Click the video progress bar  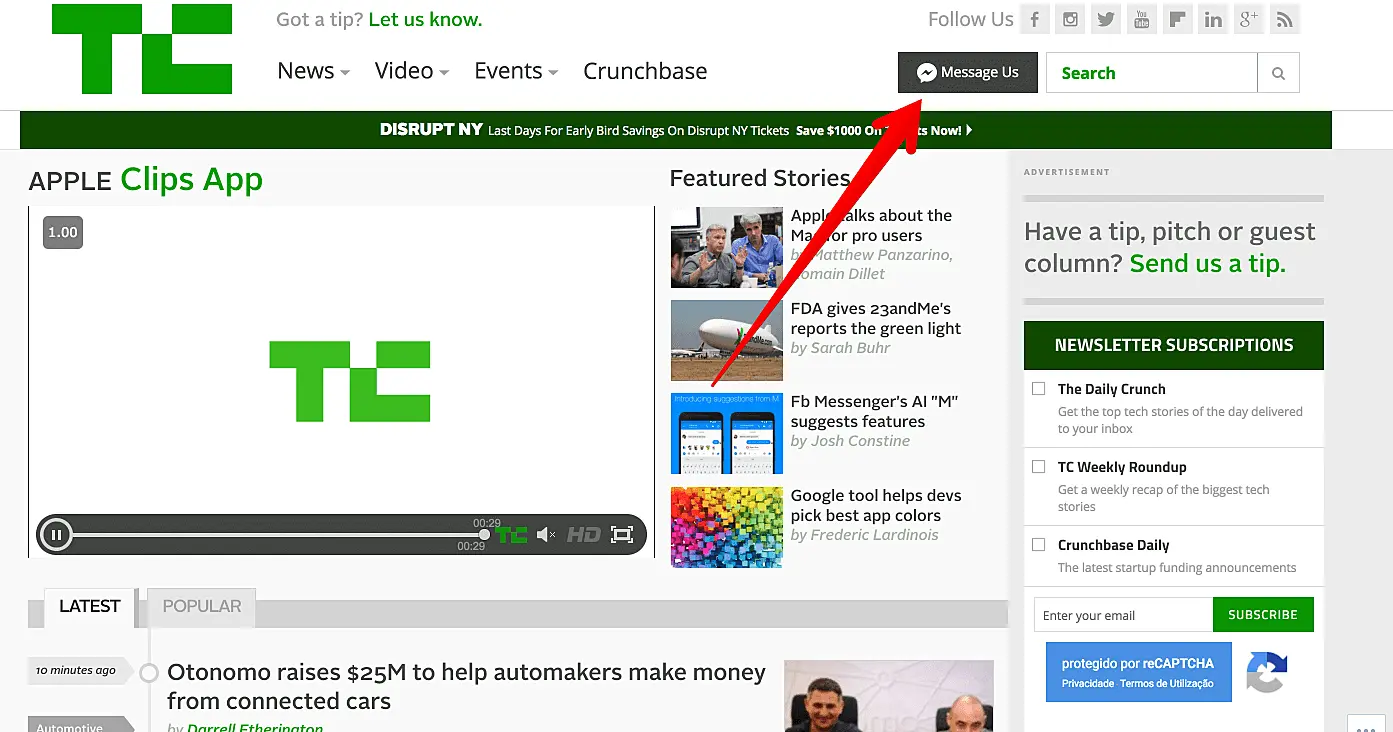[280, 534]
